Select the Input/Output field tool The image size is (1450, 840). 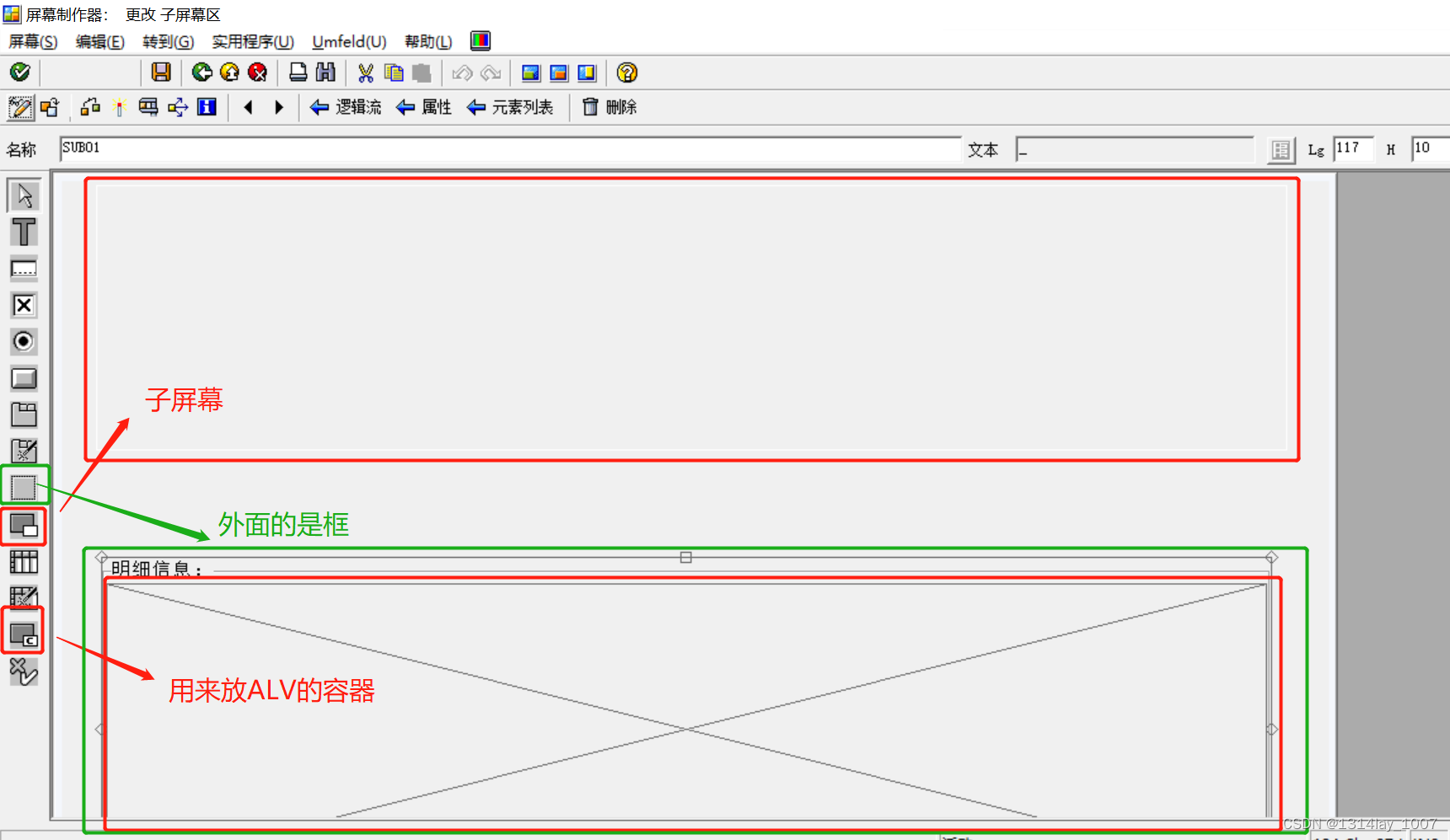[x=24, y=269]
